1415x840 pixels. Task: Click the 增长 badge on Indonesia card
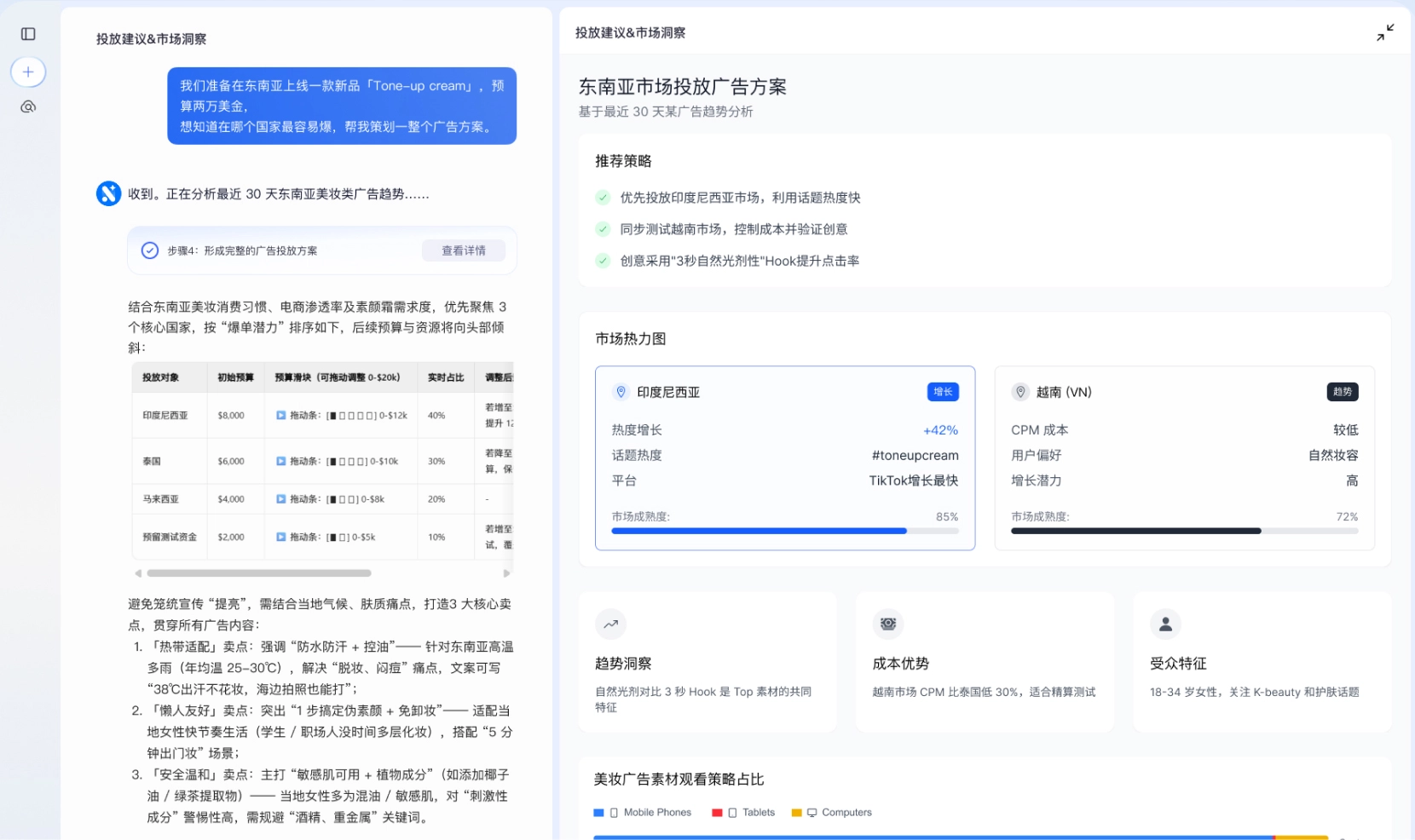[x=943, y=392]
